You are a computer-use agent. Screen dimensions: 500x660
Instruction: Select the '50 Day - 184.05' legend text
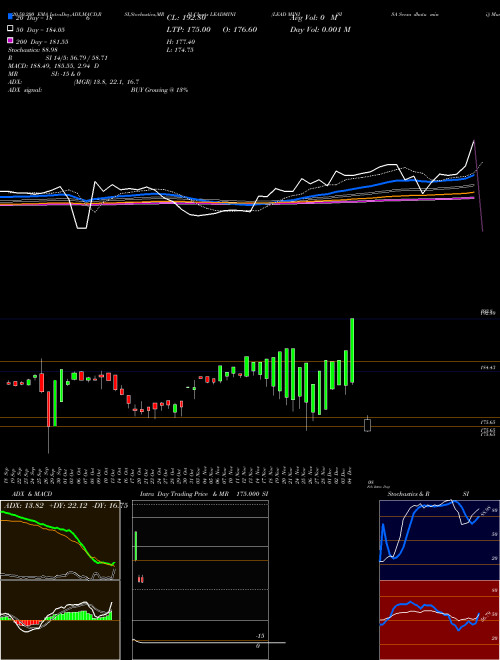[x=42, y=29]
